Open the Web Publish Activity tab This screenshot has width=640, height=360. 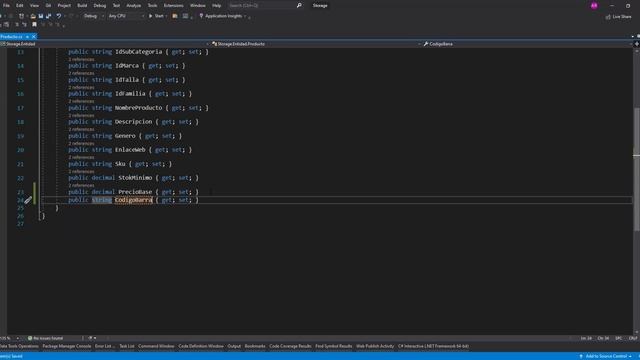click(x=375, y=346)
